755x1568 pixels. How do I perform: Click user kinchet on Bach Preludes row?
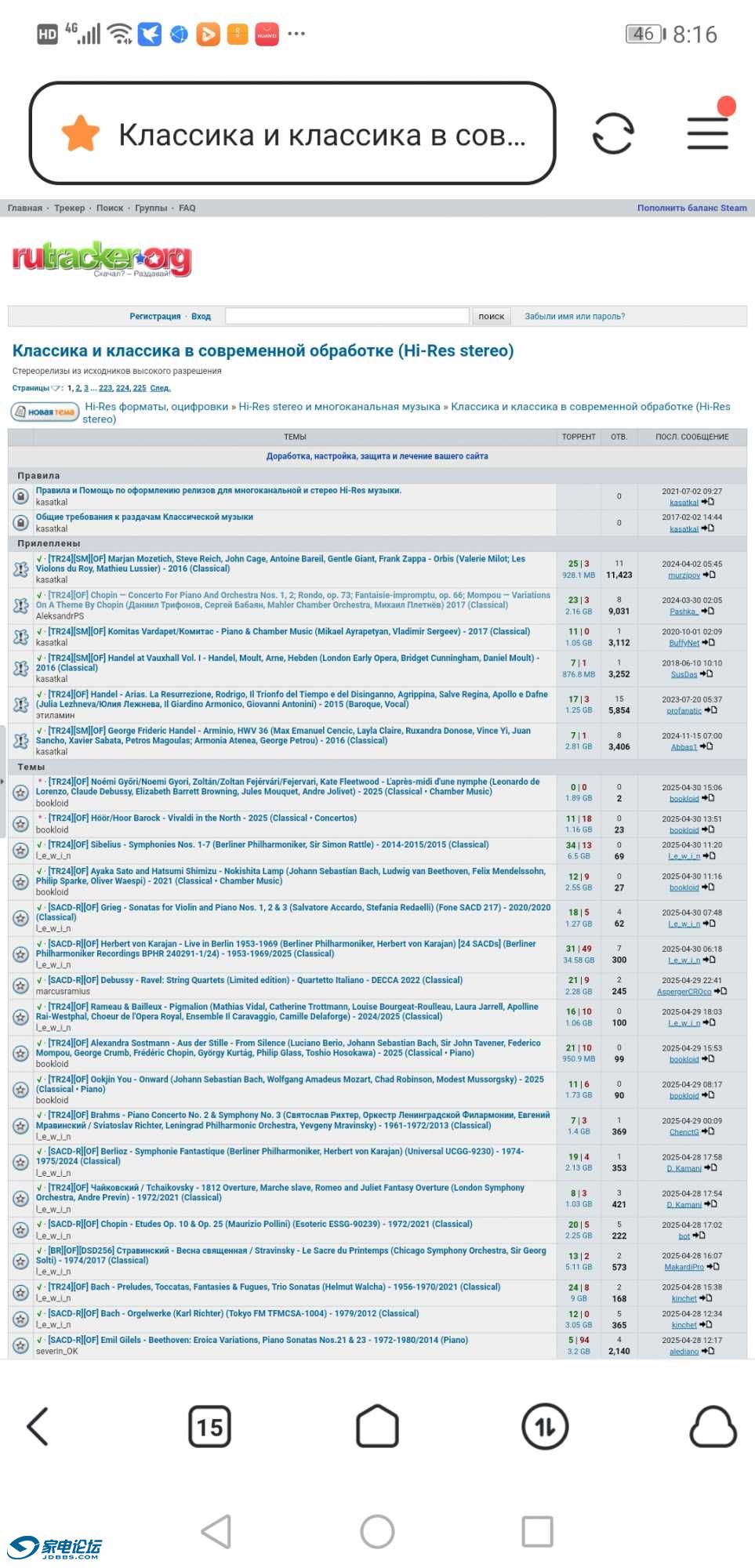point(684,1298)
